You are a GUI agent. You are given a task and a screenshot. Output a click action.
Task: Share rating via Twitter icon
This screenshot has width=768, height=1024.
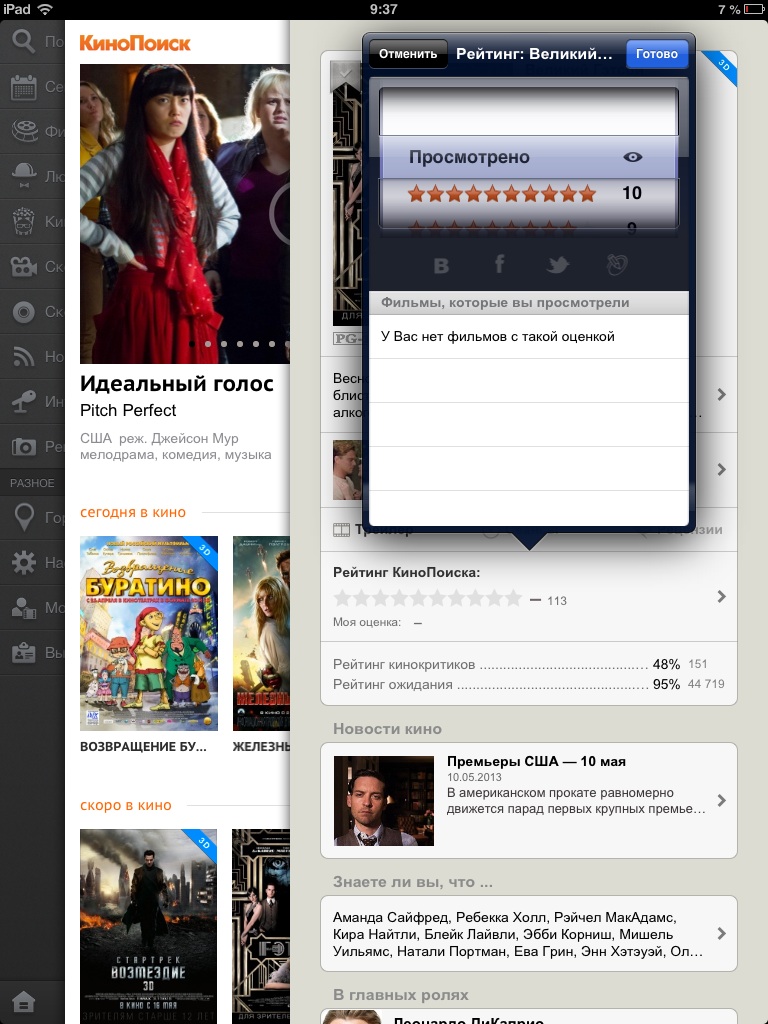556,265
